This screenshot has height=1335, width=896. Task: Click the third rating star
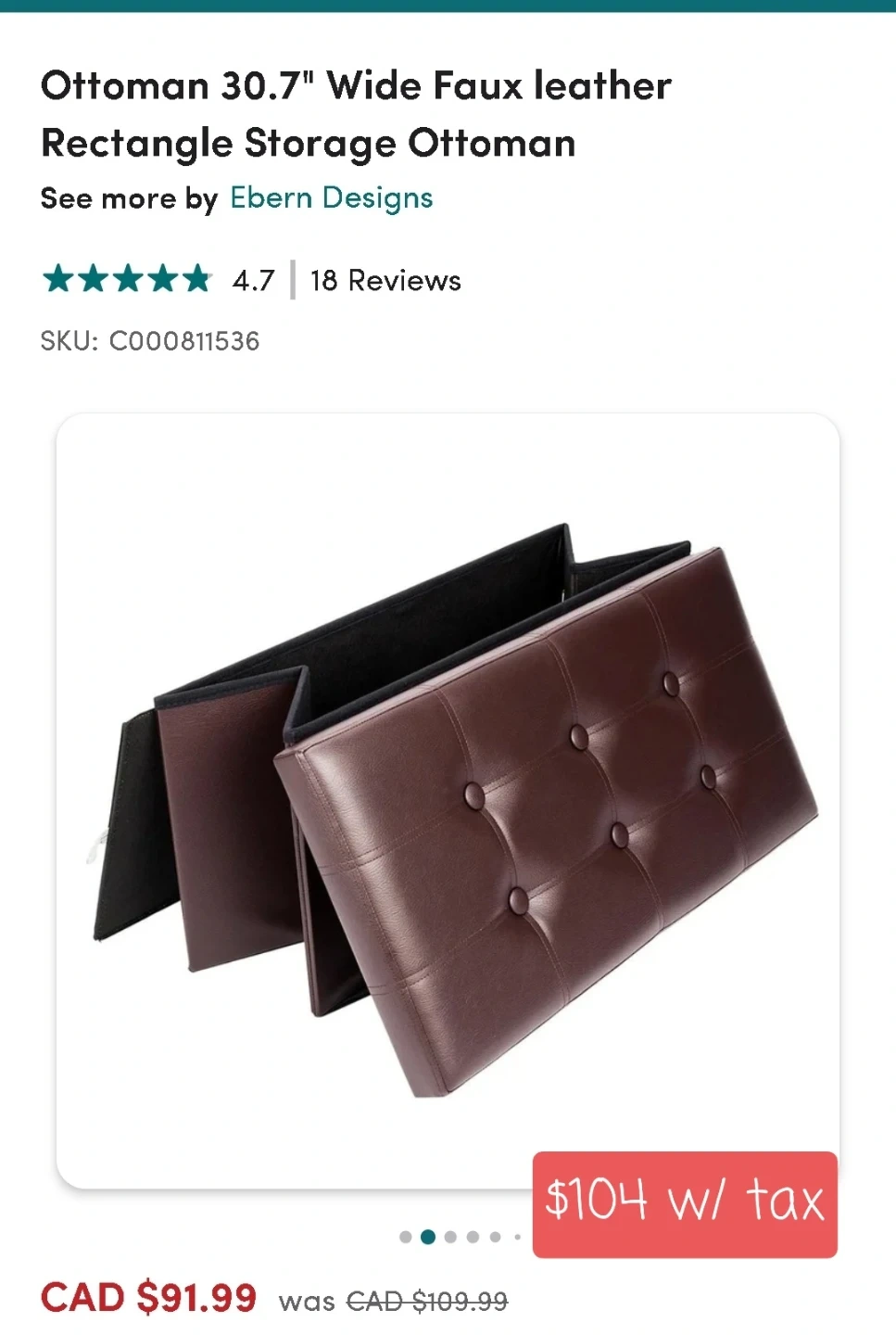click(x=128, y=278)
